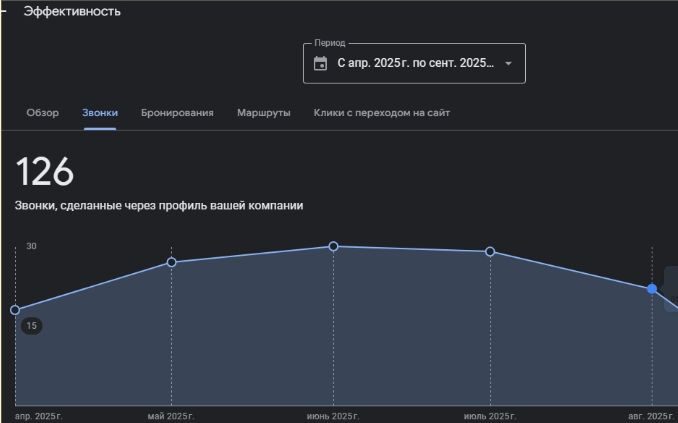Select the Звонки tab

point(100,113)
